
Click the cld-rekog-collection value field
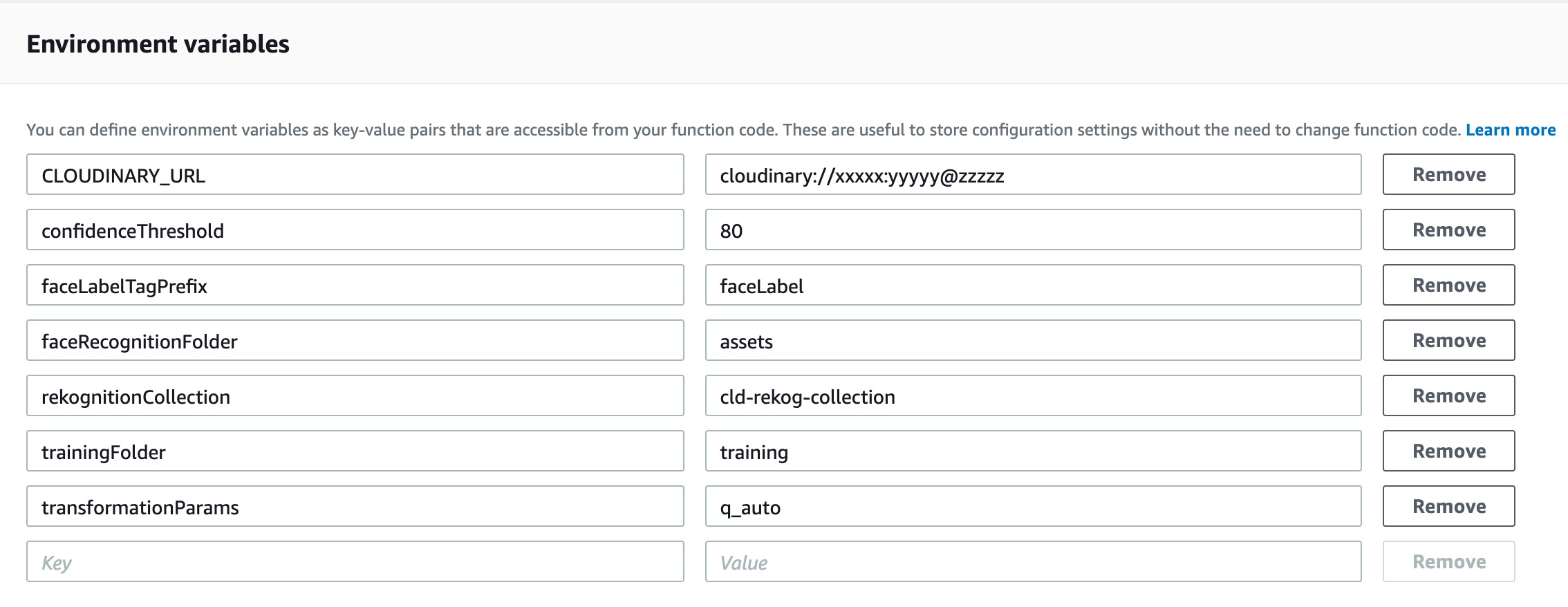point(1033,395)
